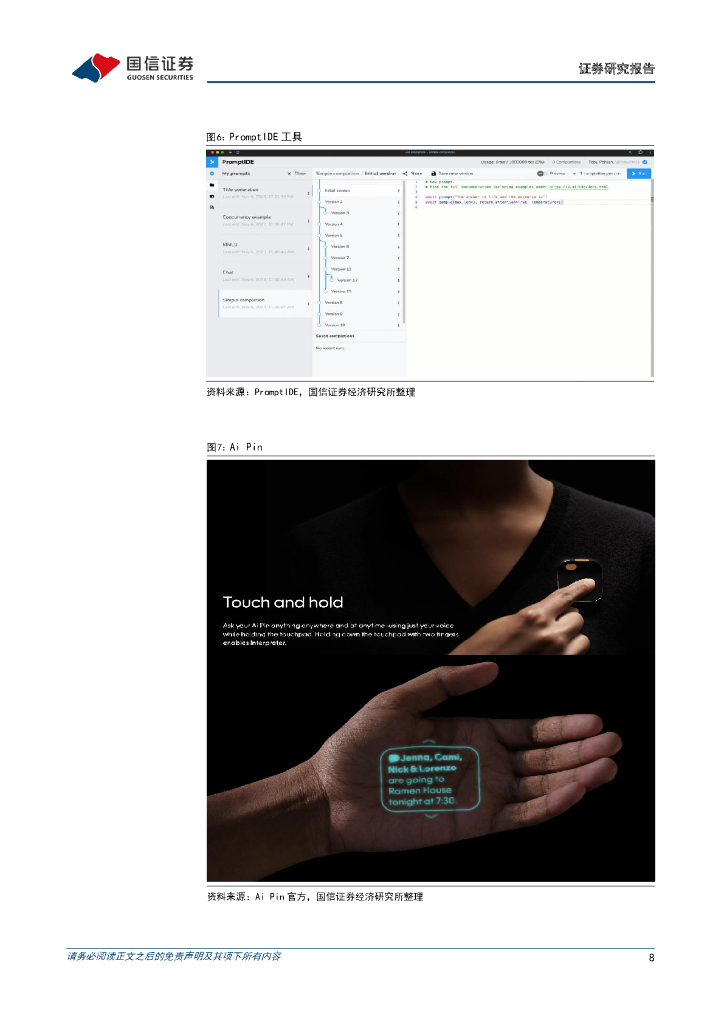Click the page number 8
This screenshot has width=724, height=1024.
pyautogui.click(x=652, y=957)
